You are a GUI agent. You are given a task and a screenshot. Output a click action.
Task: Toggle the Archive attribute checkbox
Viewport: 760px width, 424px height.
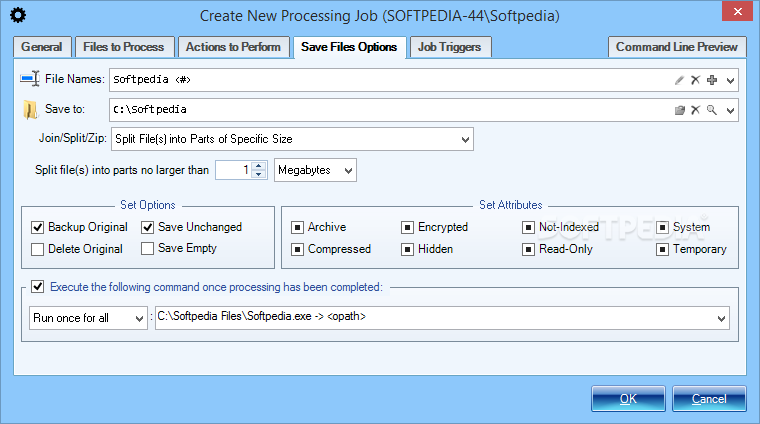pos(297,227)
